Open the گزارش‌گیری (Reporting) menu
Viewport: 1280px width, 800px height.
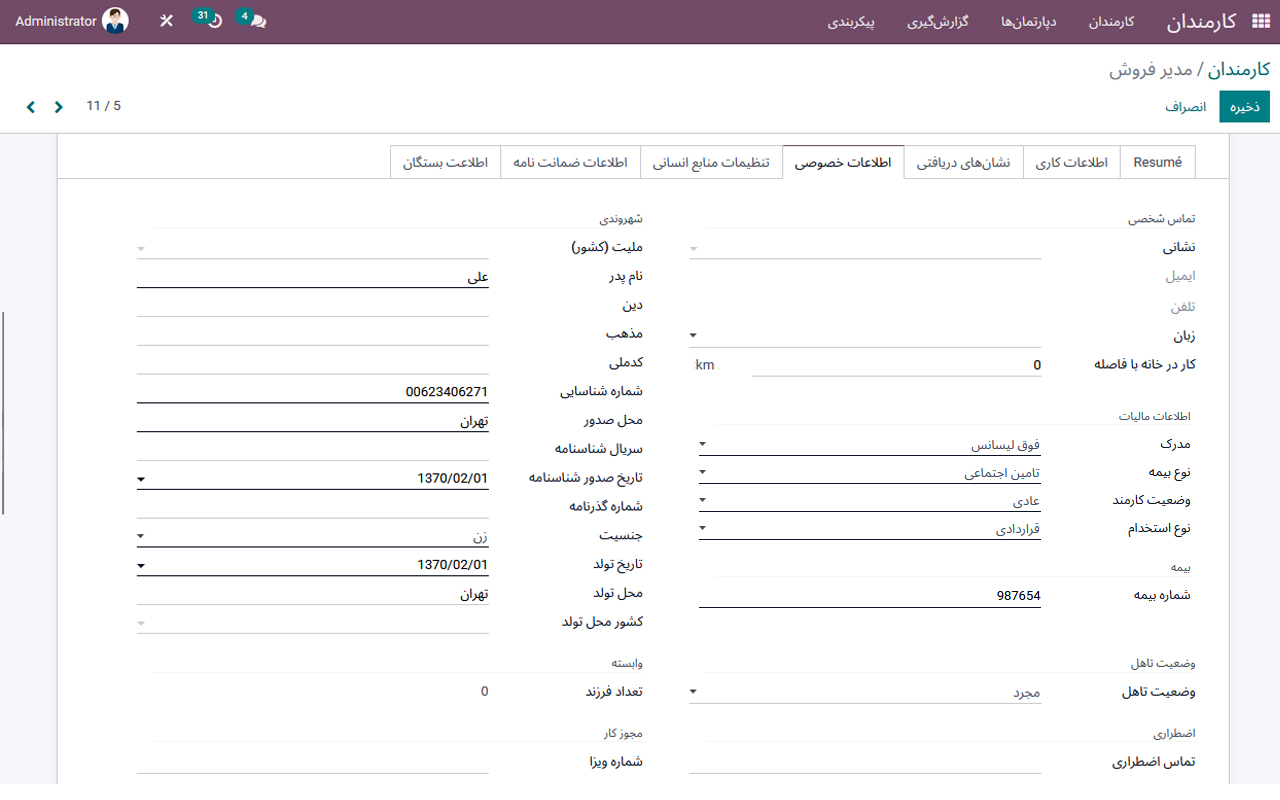(938, 19)
